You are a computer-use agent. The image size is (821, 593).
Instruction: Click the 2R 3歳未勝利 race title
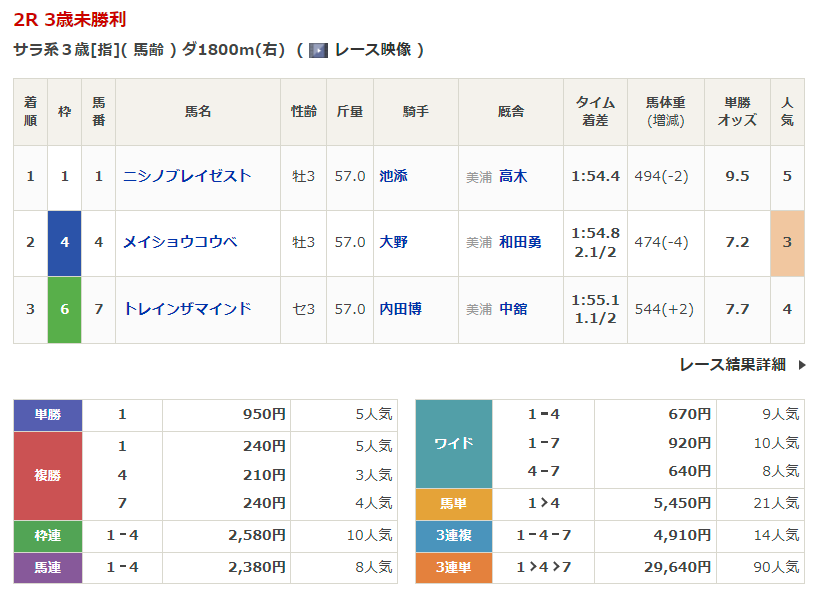coord(70,20)
